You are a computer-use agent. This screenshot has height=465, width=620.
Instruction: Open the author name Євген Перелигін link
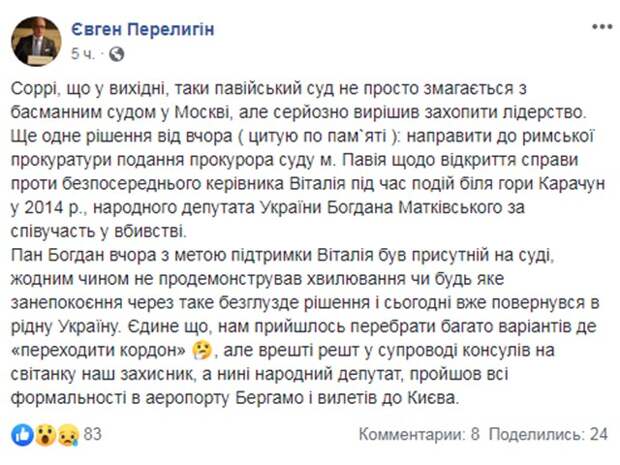tap(143, 29)
